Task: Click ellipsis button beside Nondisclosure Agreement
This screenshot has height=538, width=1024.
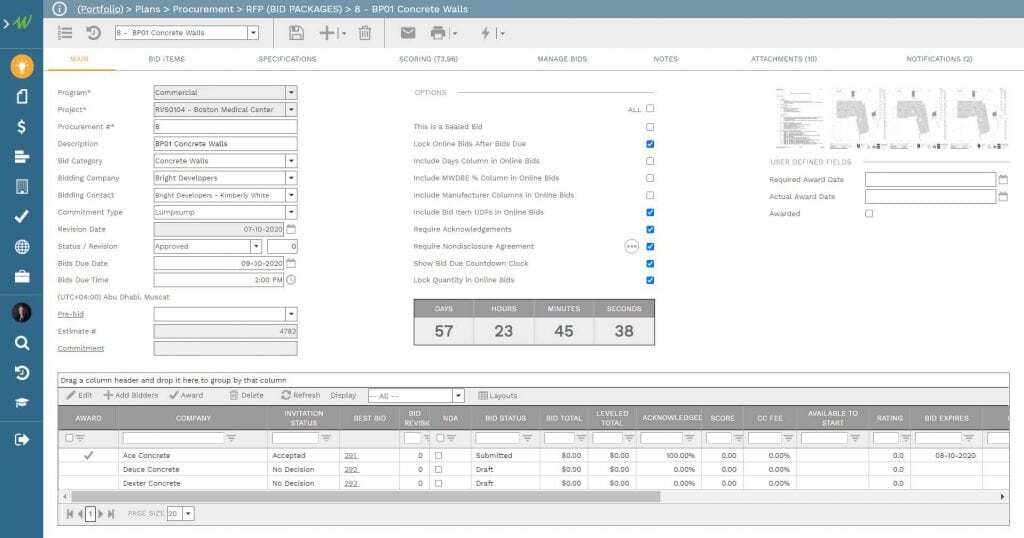Action: tap(632, 246)
